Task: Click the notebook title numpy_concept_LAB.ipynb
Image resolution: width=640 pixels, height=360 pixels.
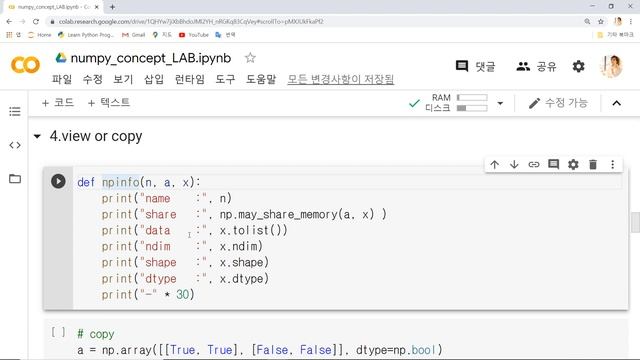Action: (x=151, y=58)
